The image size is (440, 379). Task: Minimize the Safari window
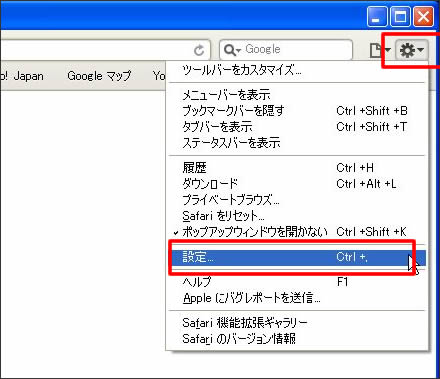pyautogui.click(x=377, y=16)
